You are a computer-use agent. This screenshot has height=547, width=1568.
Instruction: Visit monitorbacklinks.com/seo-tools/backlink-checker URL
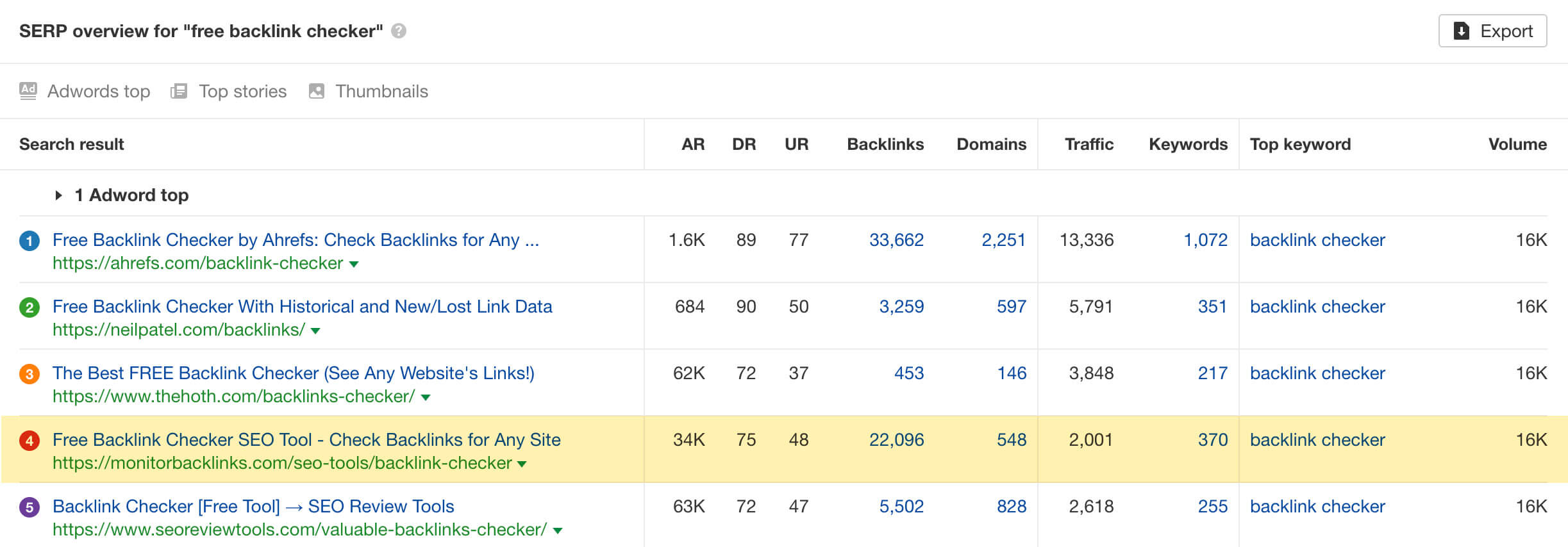282,463
